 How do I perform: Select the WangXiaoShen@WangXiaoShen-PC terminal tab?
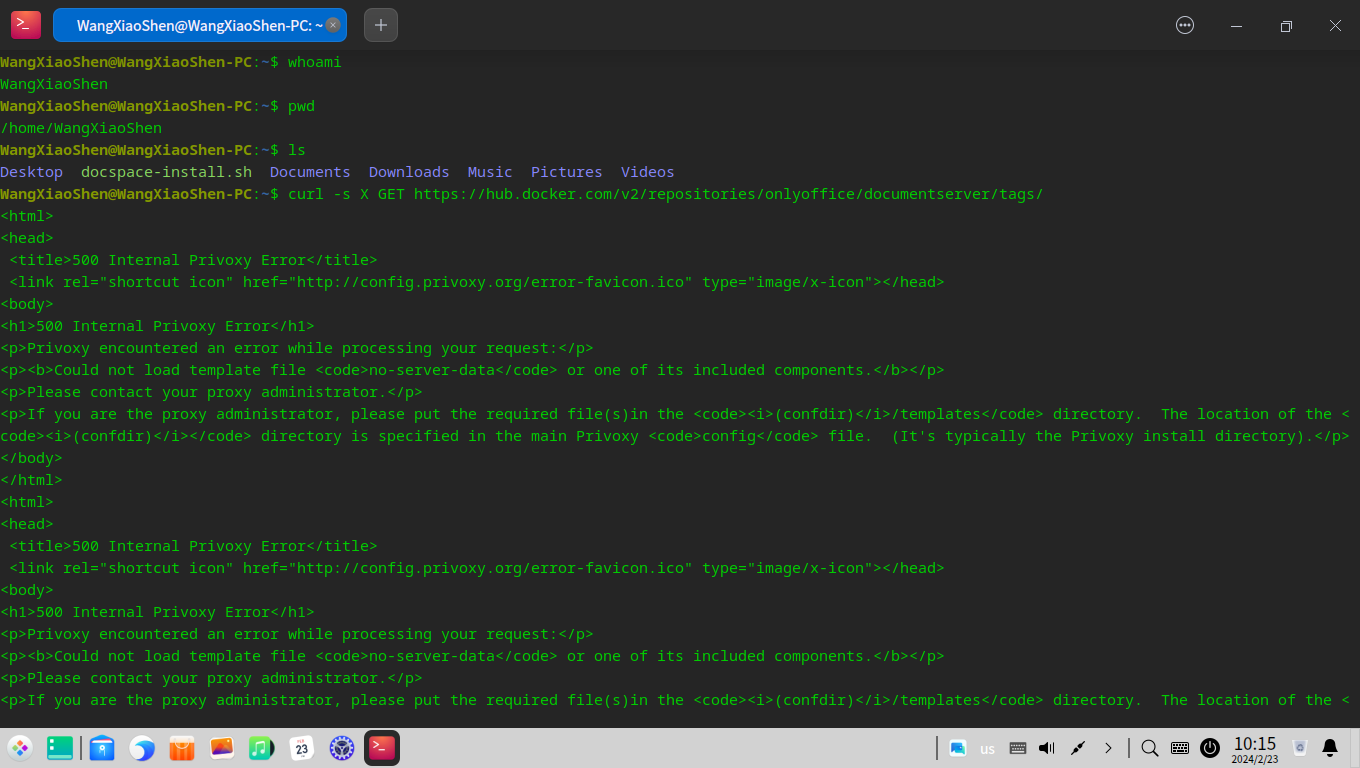click(200, 25)
